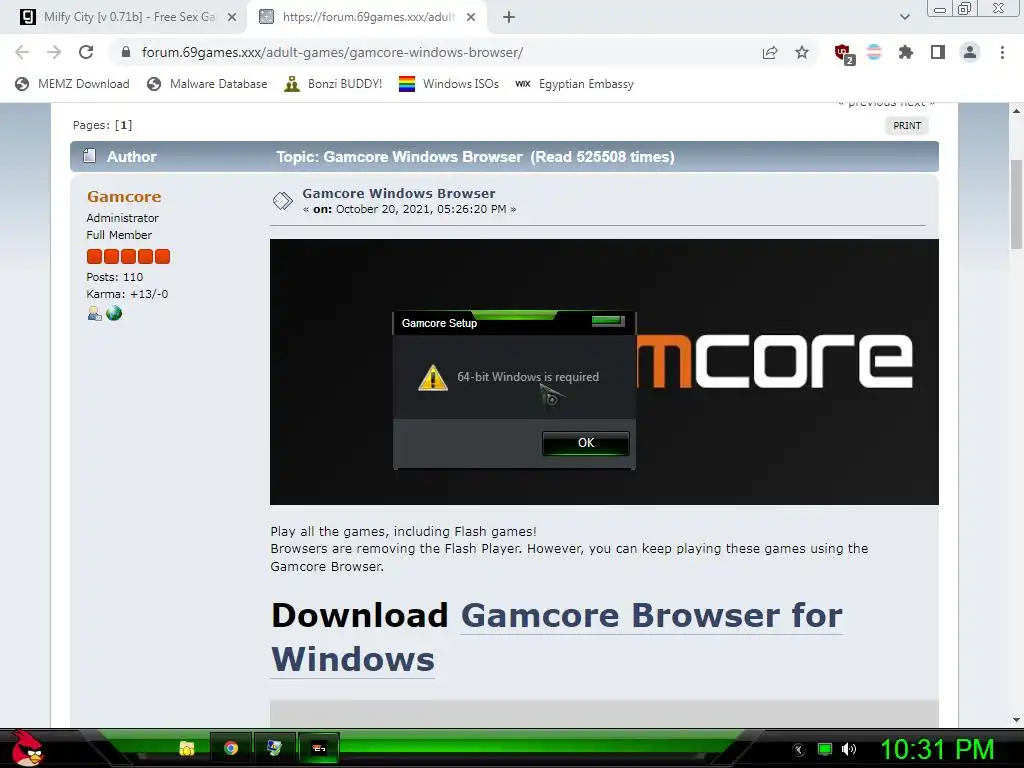
Task: Follow the Gamcore Browser for Windows link
Action: click(x=557, y=637)
